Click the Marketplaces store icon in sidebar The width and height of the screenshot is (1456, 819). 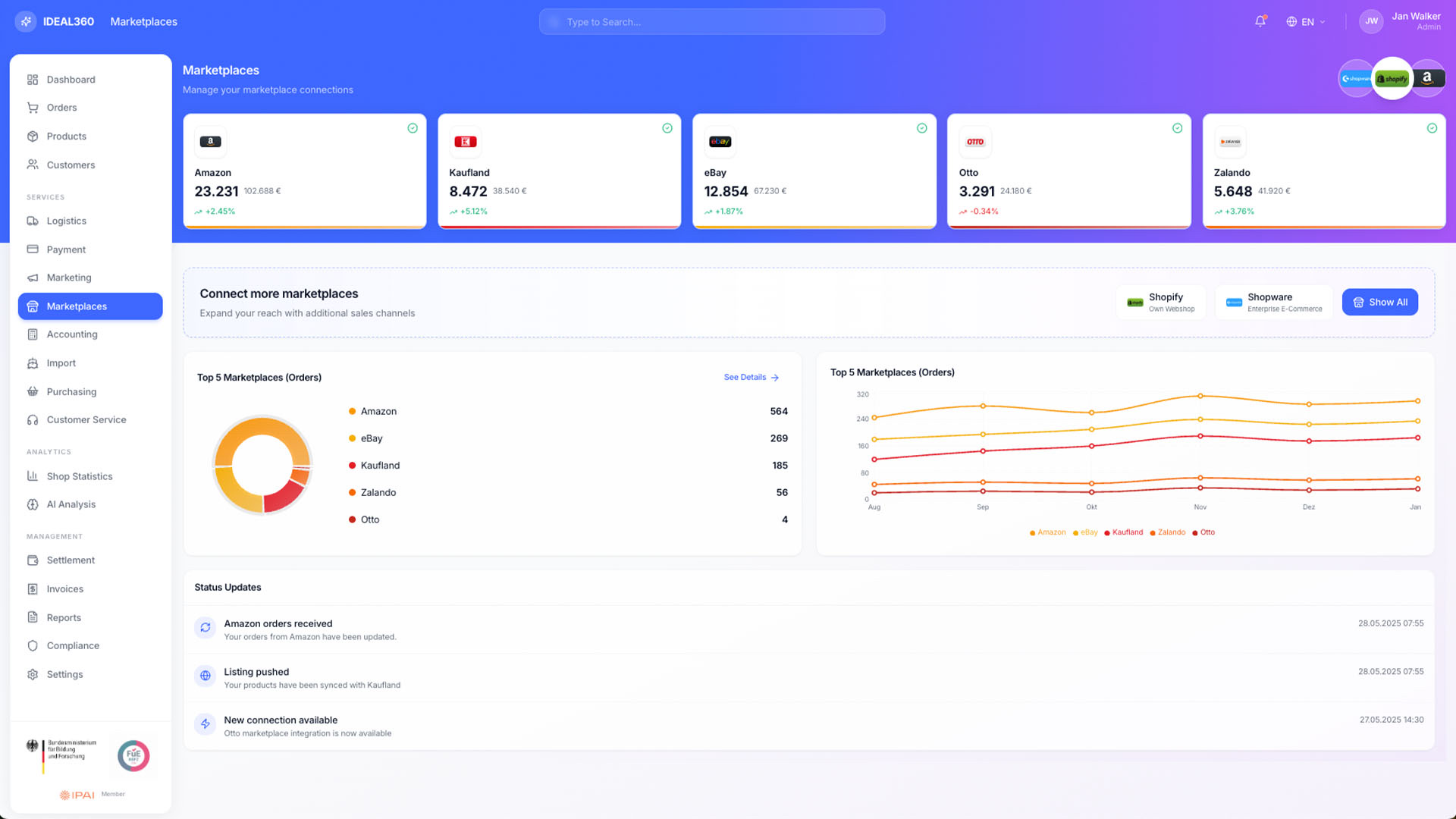point(33,306)
